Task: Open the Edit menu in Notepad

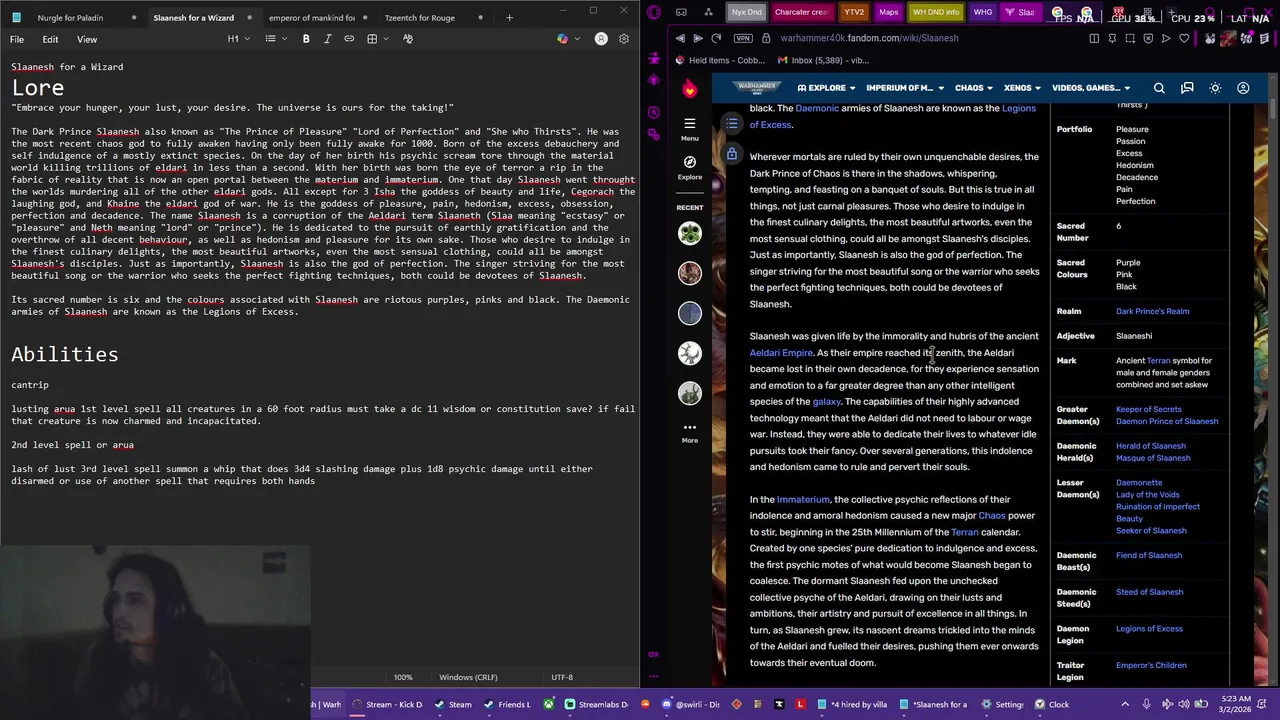Action: click(x=50, y=39)
